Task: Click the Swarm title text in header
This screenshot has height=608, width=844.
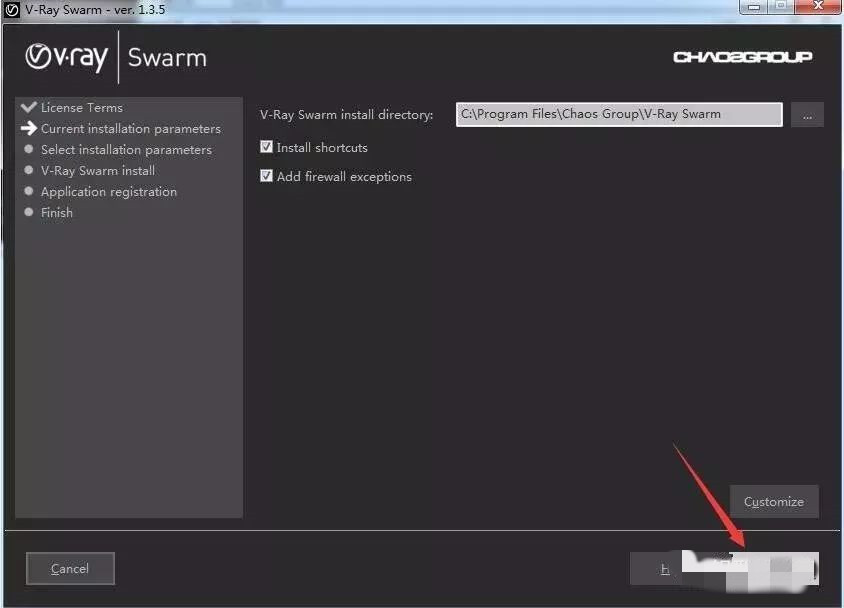Action: [167, 57]
